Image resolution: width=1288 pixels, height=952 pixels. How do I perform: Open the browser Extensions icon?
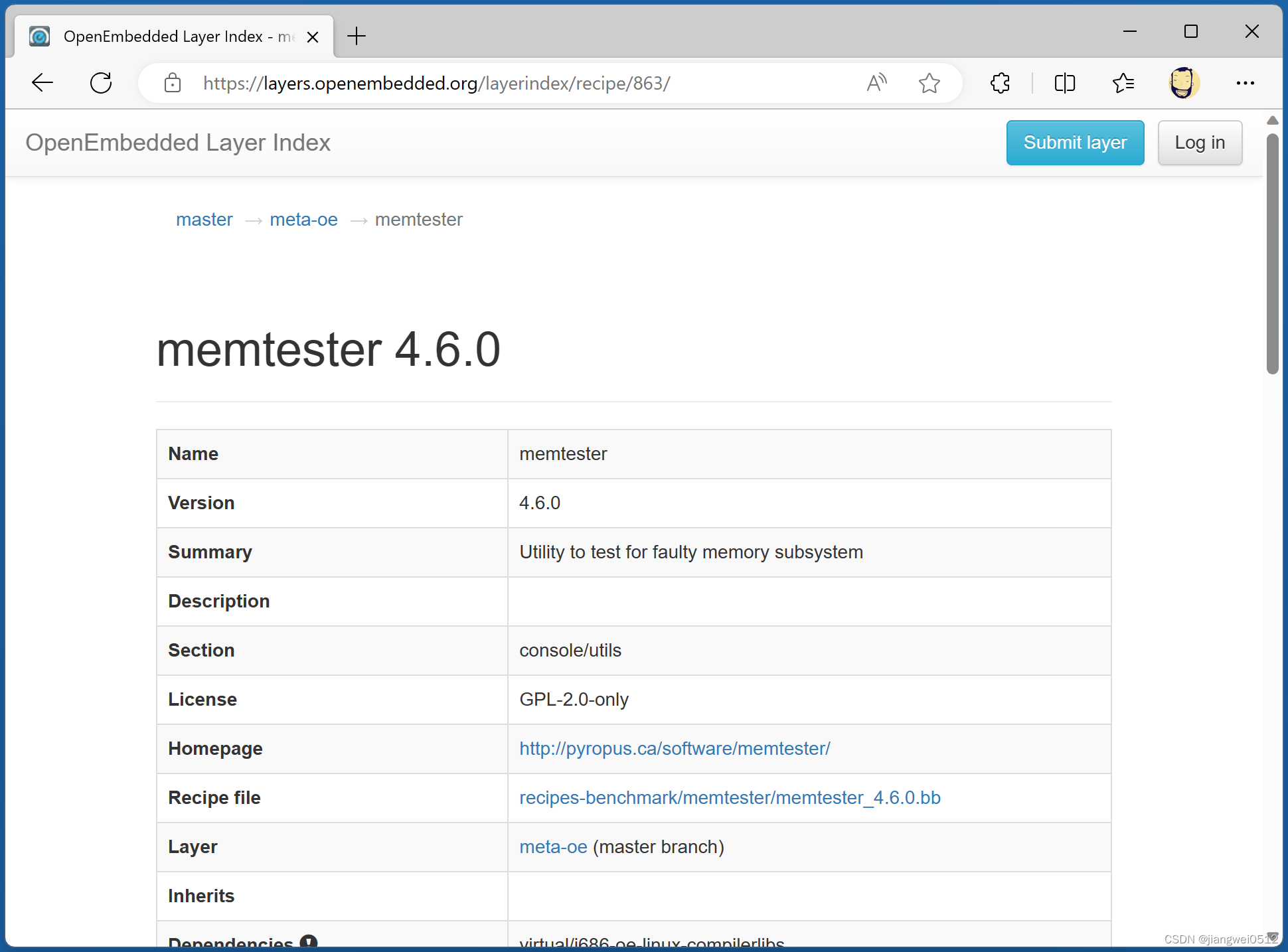pos(999,83)
